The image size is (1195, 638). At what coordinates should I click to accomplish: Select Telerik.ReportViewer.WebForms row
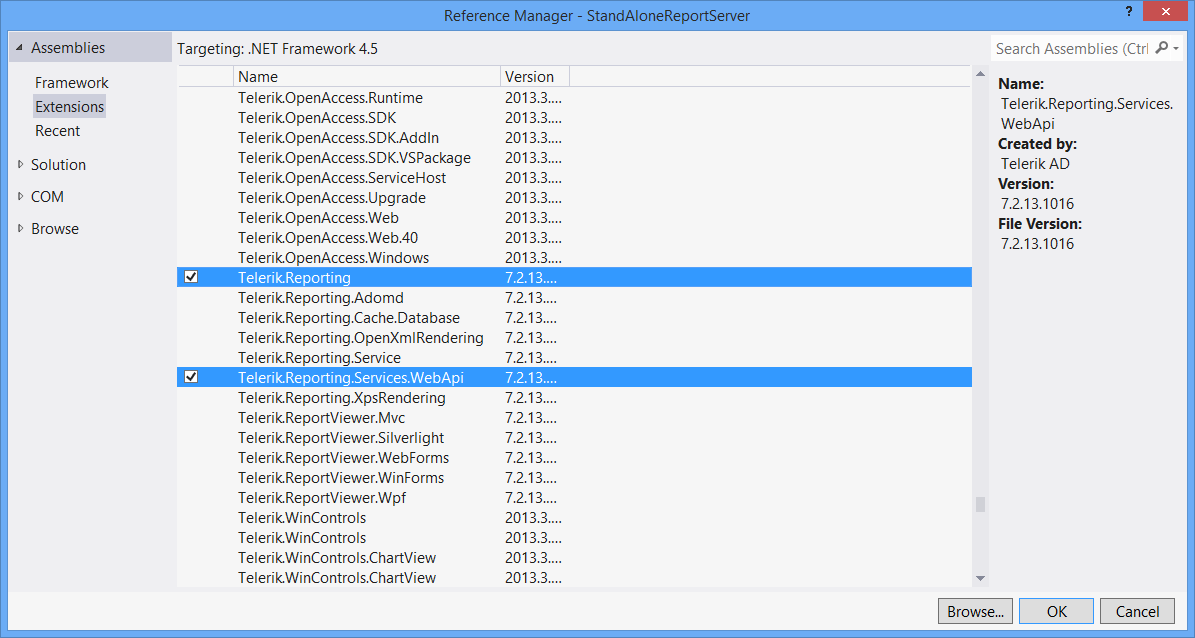(x=575, y=457)
